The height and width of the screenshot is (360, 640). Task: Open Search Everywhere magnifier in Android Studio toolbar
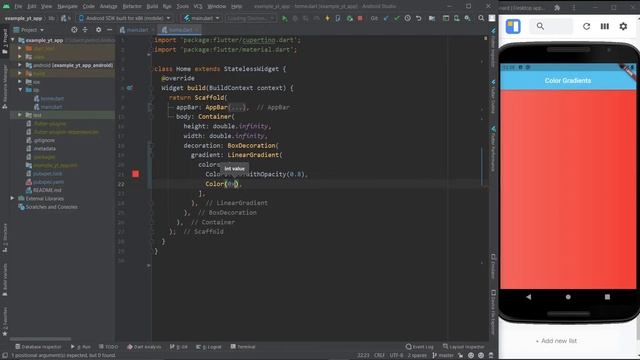[481, 18]
